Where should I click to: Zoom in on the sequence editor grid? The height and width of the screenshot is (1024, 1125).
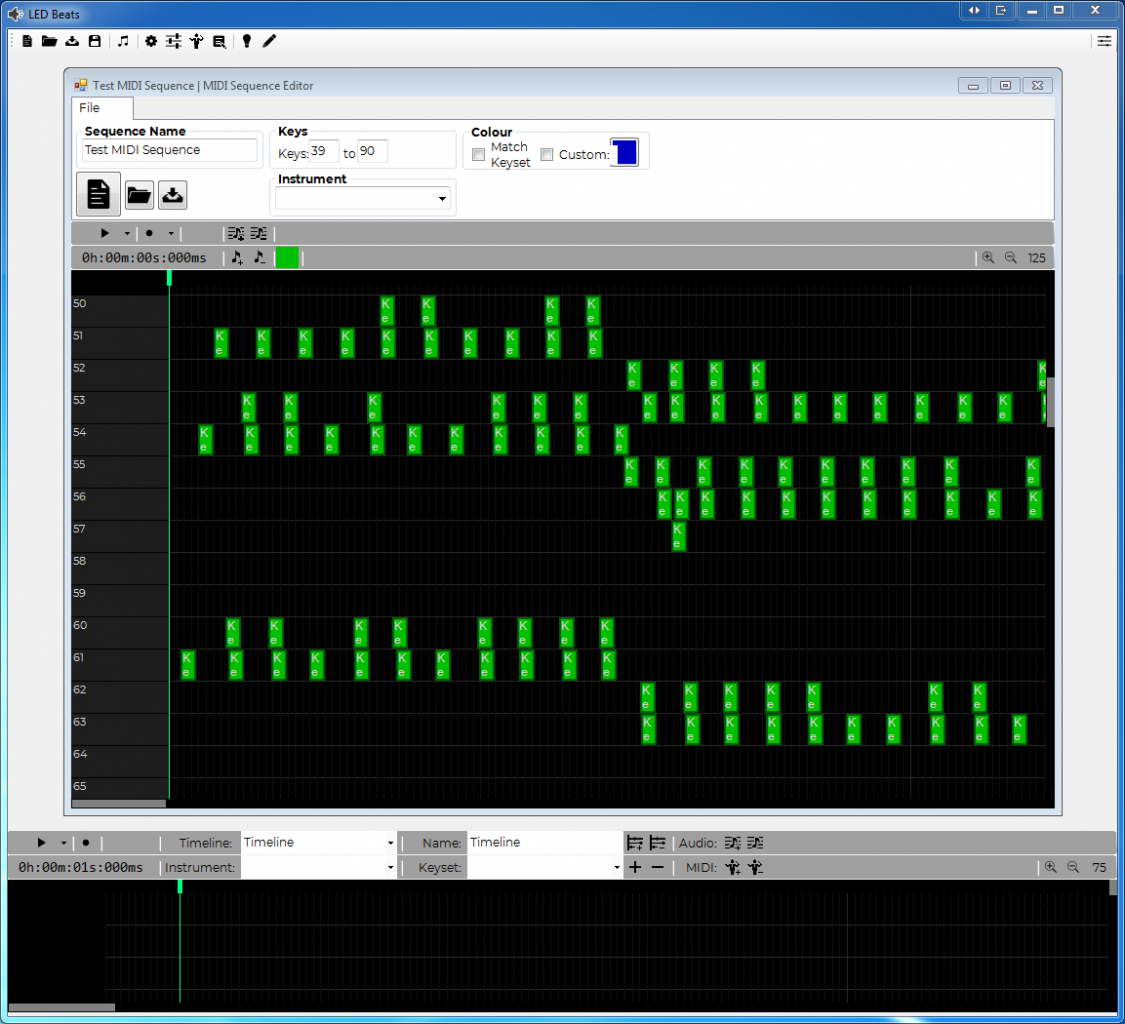pos(988,258)
